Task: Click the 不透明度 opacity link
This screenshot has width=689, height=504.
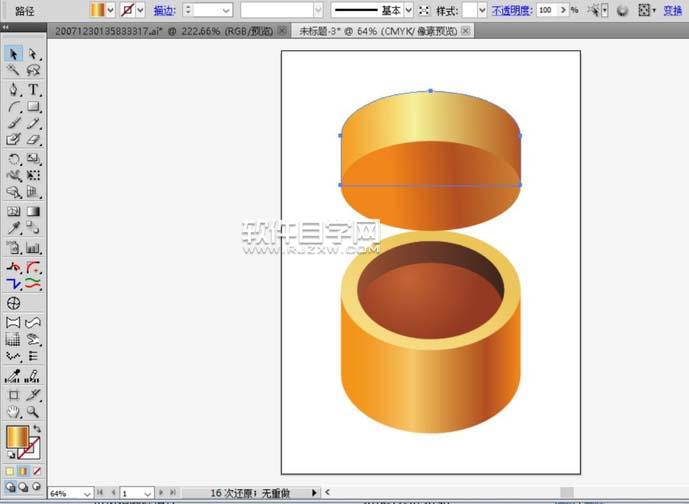Action: [511, 10]
